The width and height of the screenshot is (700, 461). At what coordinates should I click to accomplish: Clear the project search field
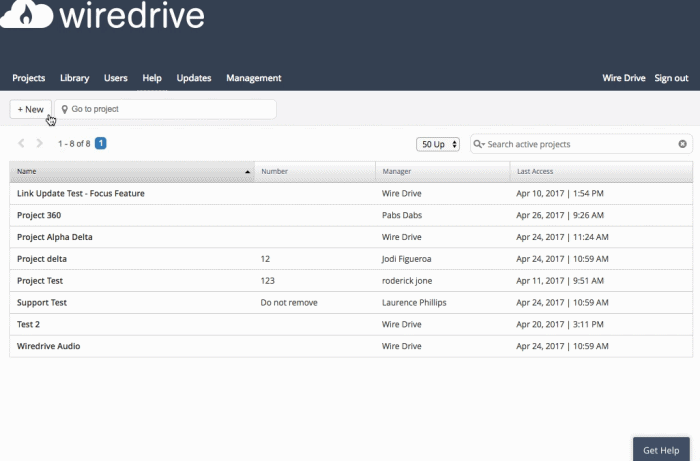(682, 144)
